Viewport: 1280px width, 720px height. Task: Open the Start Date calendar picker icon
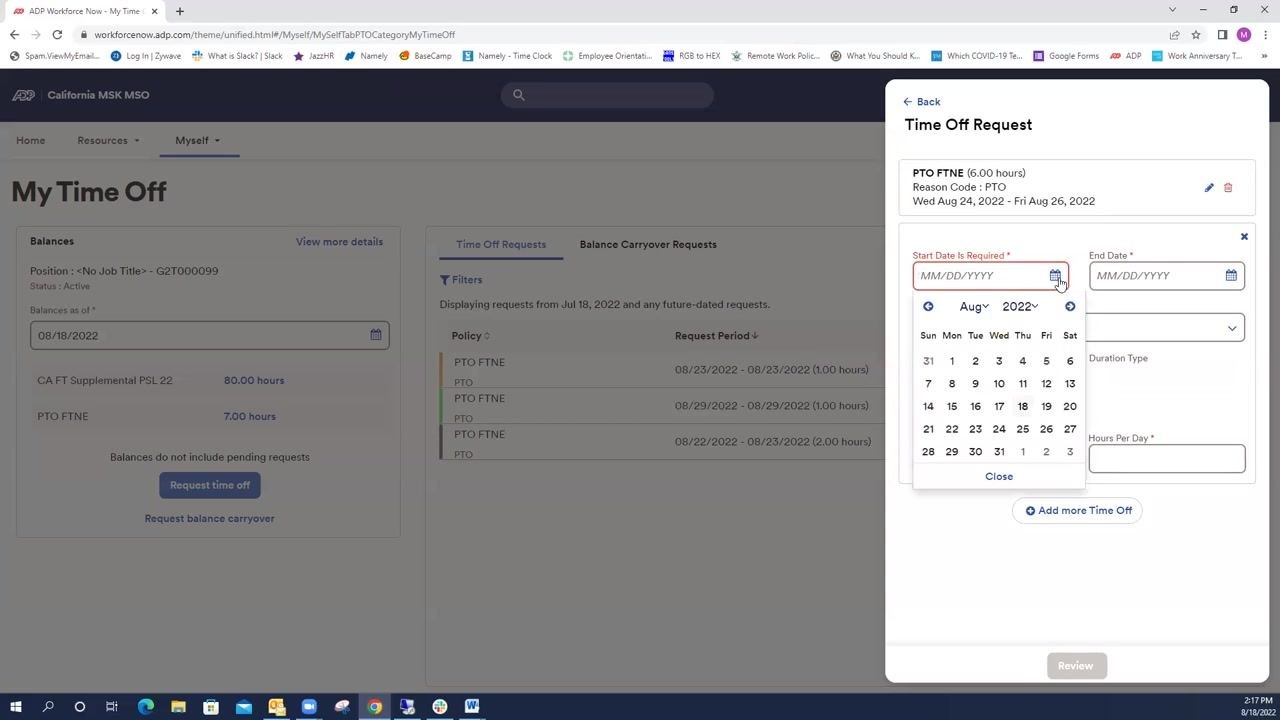click(x=1055, y=276)
